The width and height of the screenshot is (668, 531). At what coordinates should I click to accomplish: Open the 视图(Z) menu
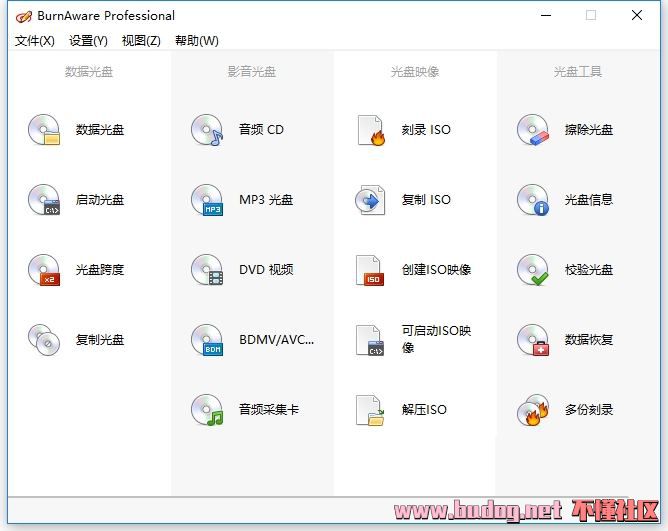click(141, 41)
